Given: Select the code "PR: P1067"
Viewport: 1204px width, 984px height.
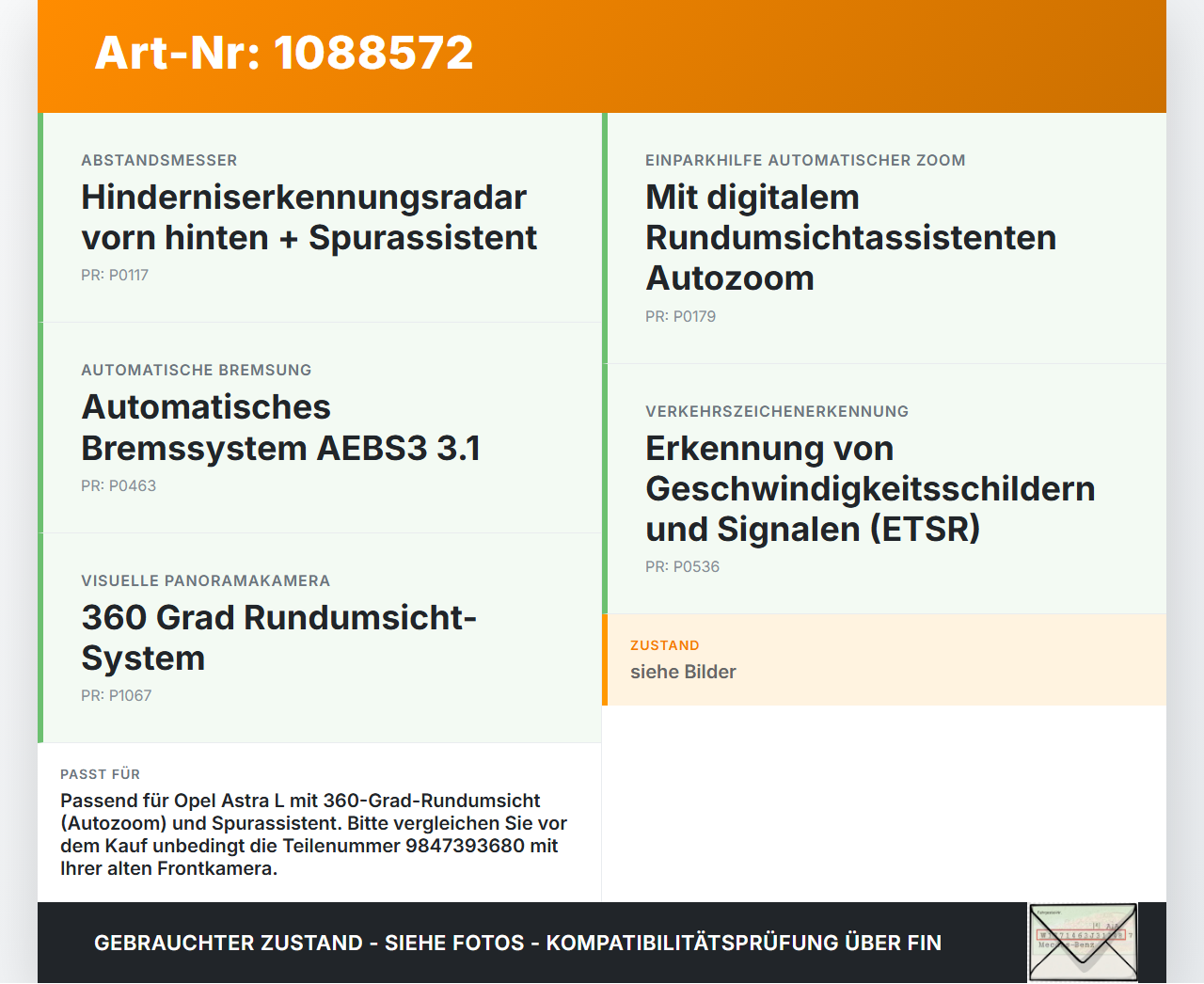Looking at the screenshot, I should (117, 696).
